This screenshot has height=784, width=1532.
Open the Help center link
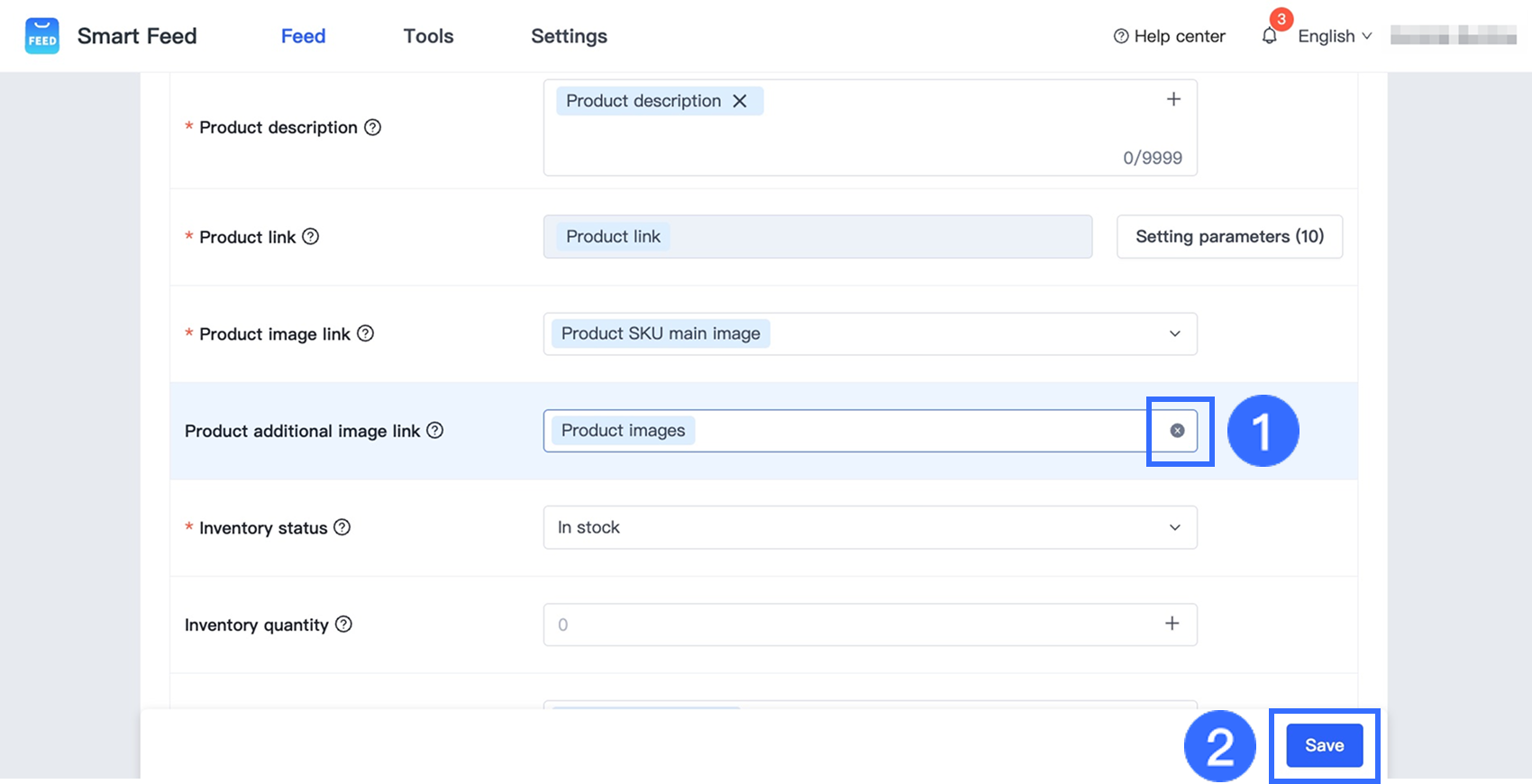(x=1170, y=36)
